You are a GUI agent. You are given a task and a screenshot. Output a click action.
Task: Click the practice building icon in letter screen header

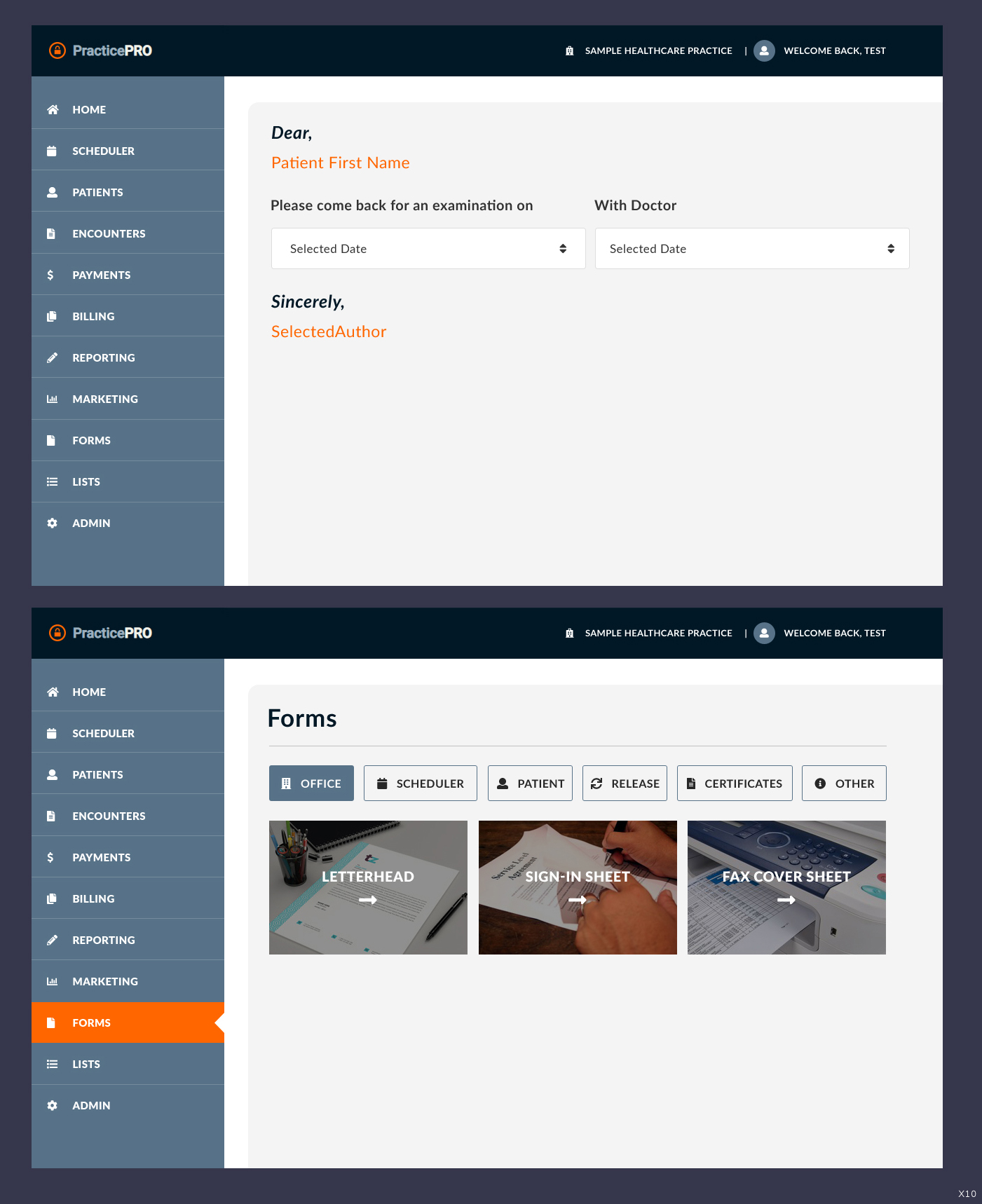(x=570, y=50)
